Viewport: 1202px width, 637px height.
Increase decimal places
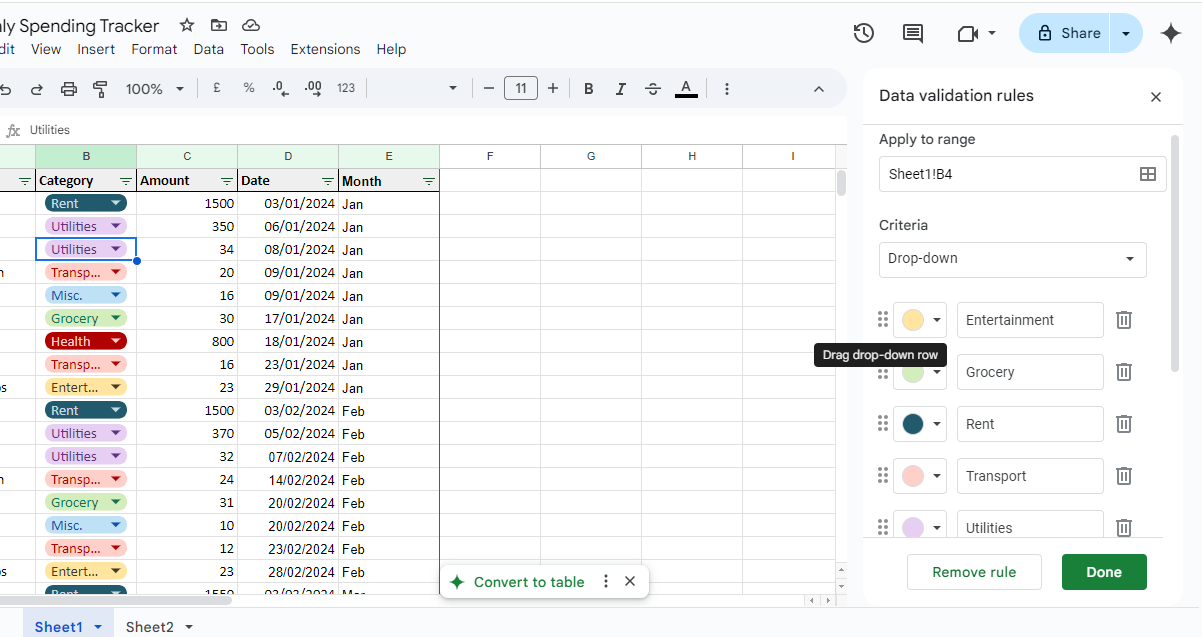[313, 88]
